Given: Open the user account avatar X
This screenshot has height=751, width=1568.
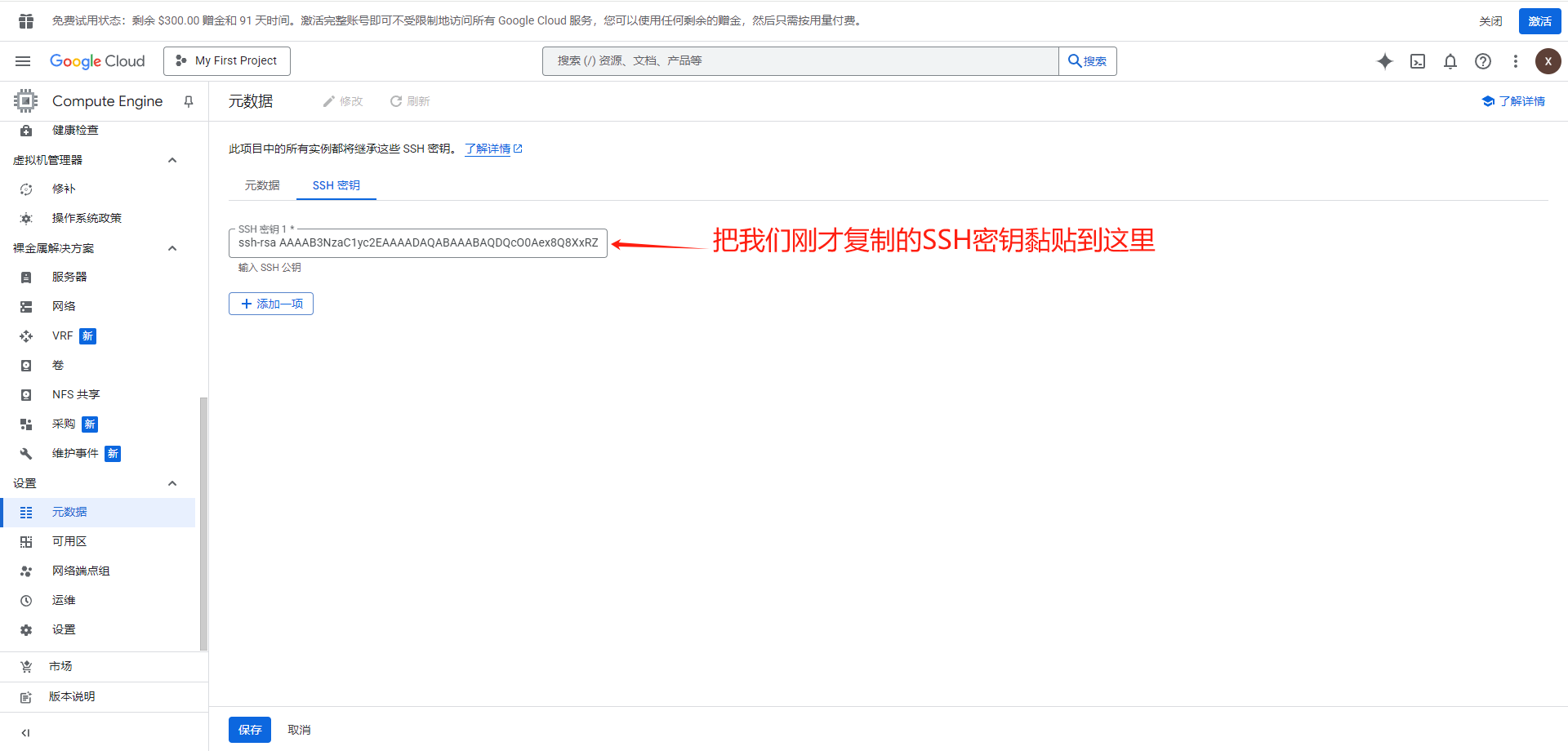Looking at the screenshot, I should click(x=1548, y=61).
